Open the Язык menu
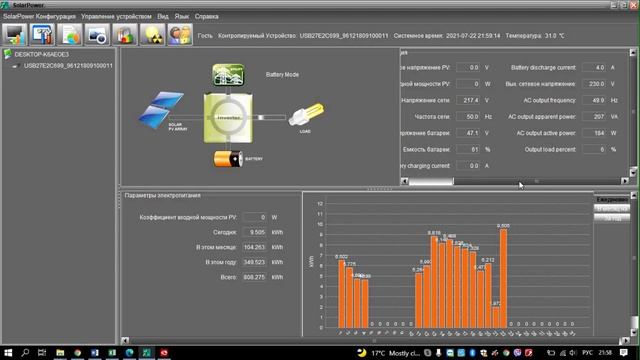Screen dimensions: 640x360 point(182,16)
